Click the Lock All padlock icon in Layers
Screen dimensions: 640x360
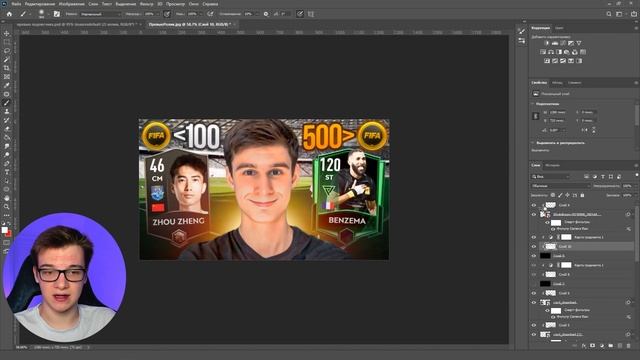pyautogui.click(x=582, y=195)
